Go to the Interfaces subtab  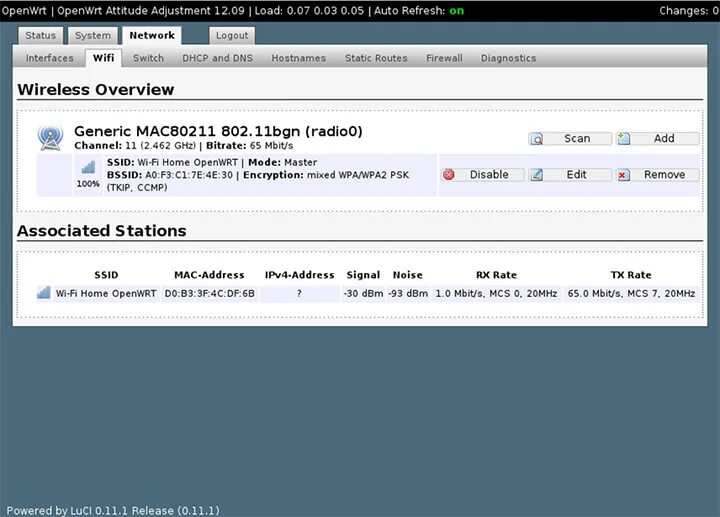(x=50, y=58)
